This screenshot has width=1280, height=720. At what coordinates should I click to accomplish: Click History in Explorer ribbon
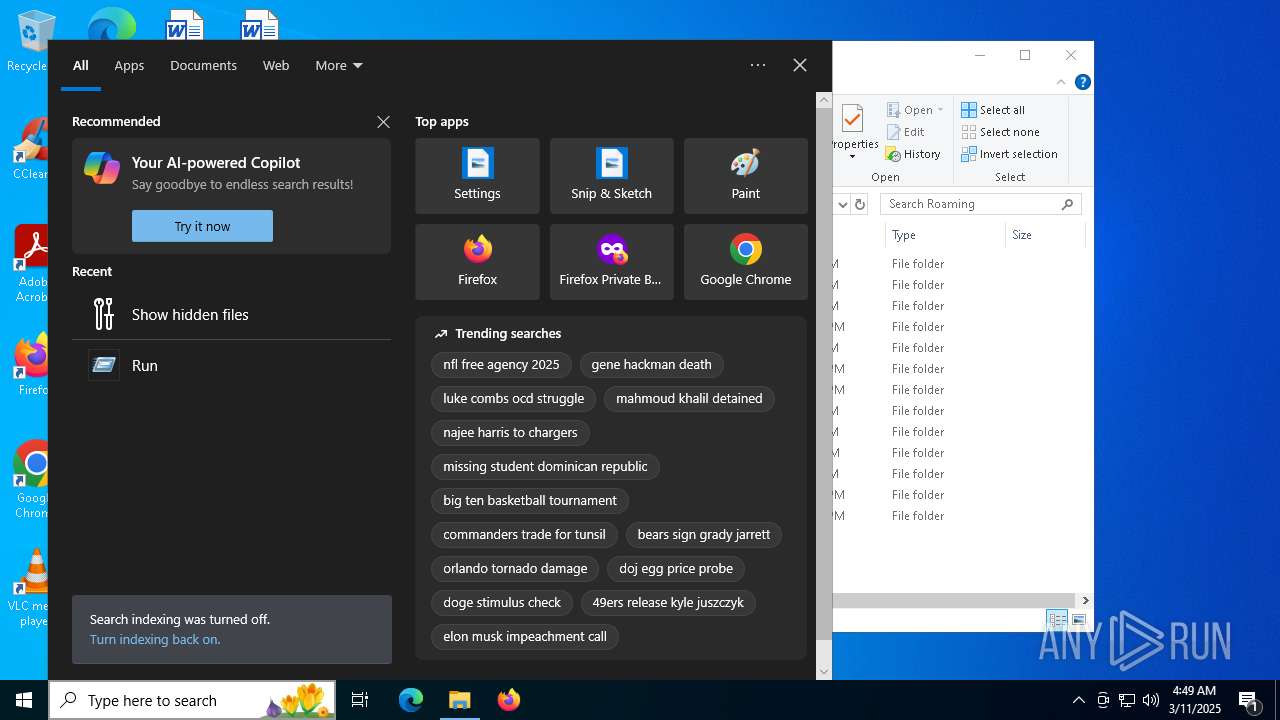click(913, 154)
